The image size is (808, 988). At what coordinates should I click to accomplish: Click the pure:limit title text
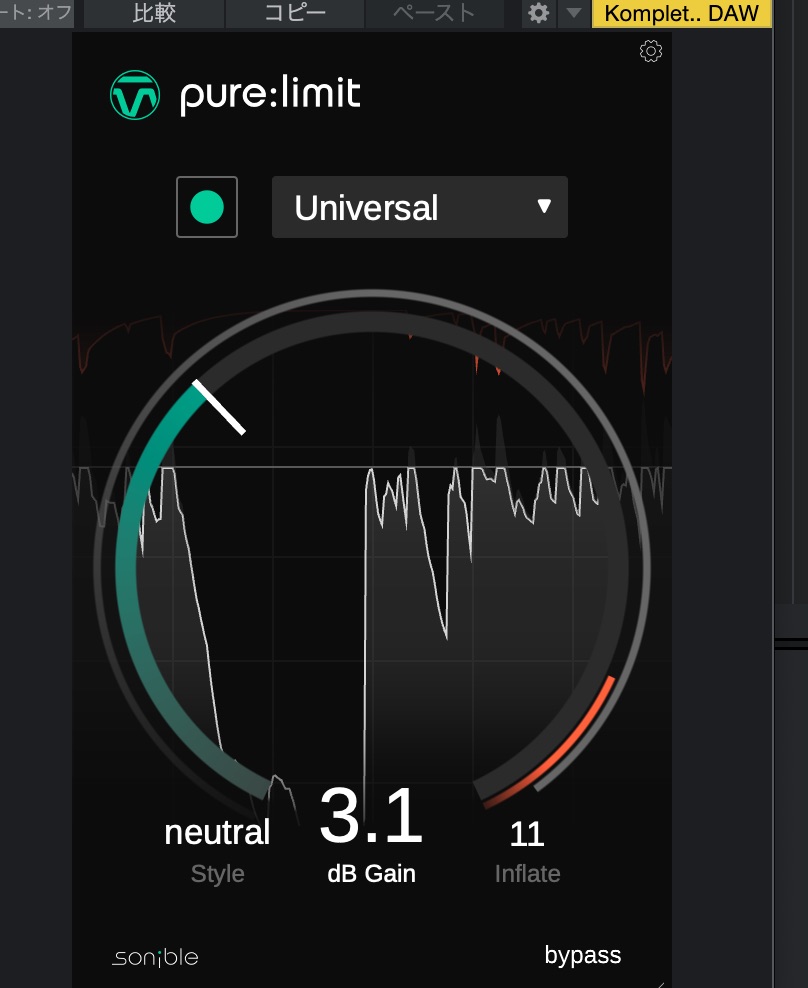click(x=270, y=96)
